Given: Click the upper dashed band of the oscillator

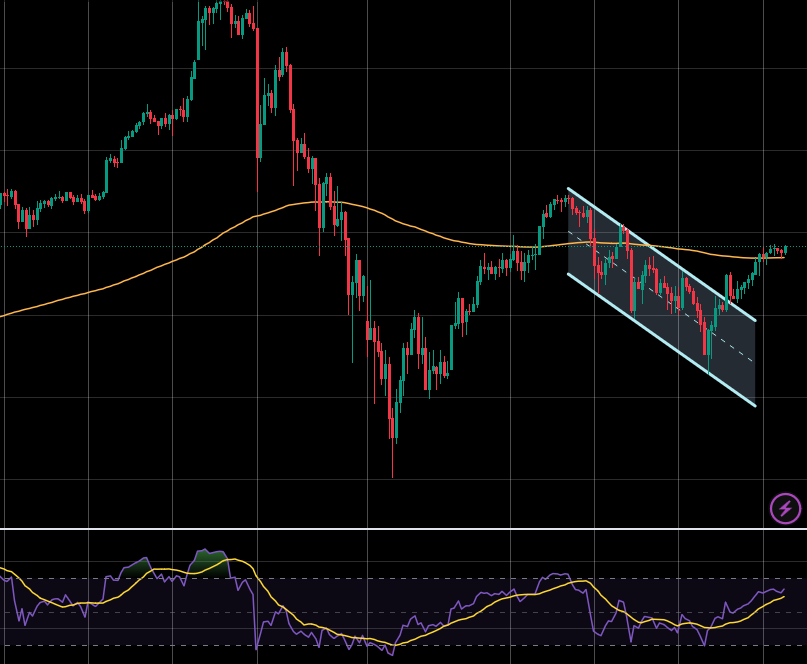Looking at the screenshot, I should (400, 578).
